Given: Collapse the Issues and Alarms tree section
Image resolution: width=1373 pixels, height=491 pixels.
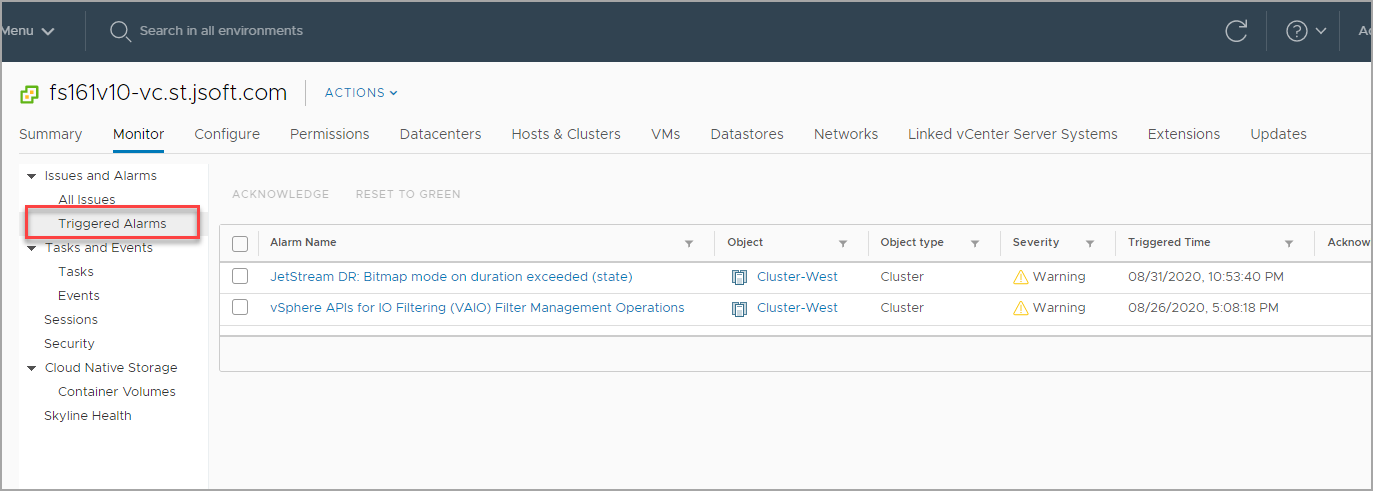Looking at the screenshot, I should pos(32,176).
